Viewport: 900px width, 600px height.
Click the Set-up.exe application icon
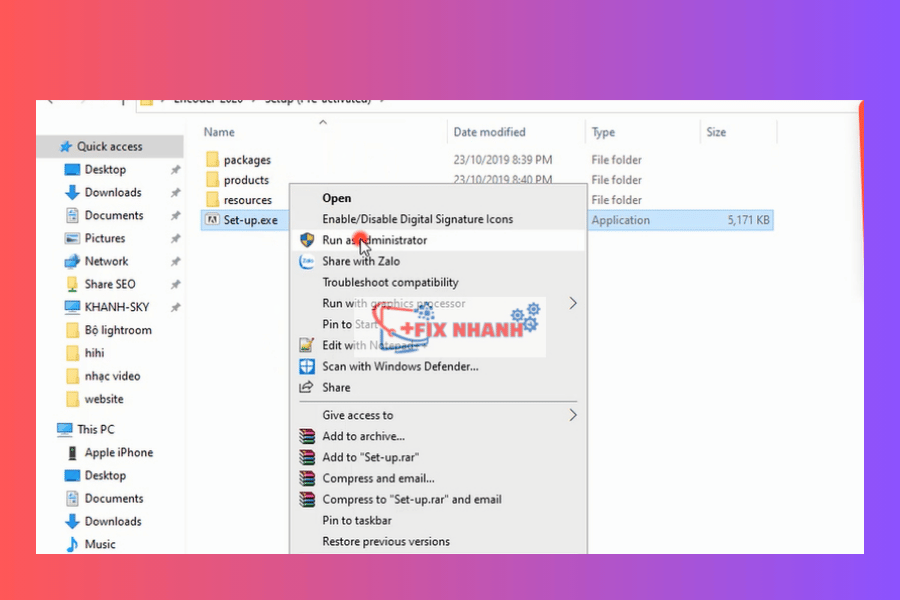211,220
